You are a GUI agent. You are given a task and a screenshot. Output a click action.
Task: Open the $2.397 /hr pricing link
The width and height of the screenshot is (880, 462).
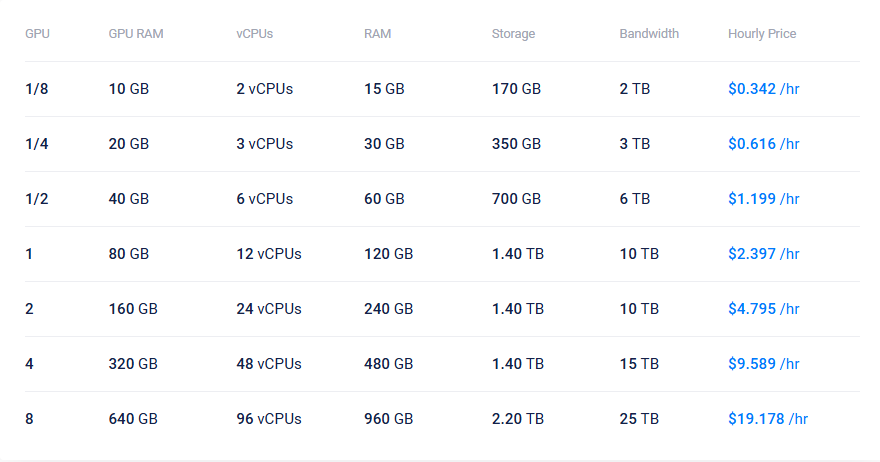click(x=763, y=254)
